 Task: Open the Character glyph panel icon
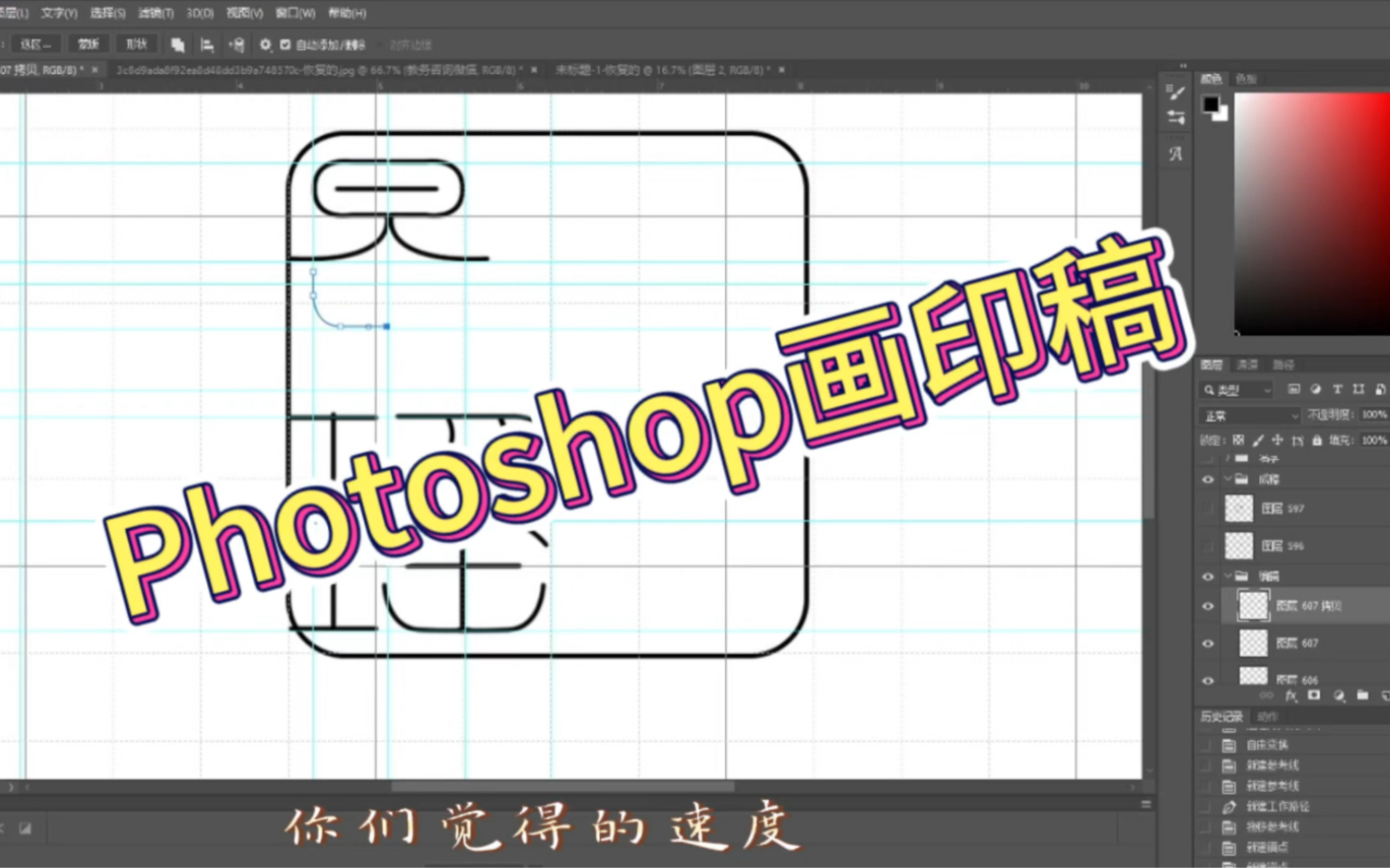1176,154
